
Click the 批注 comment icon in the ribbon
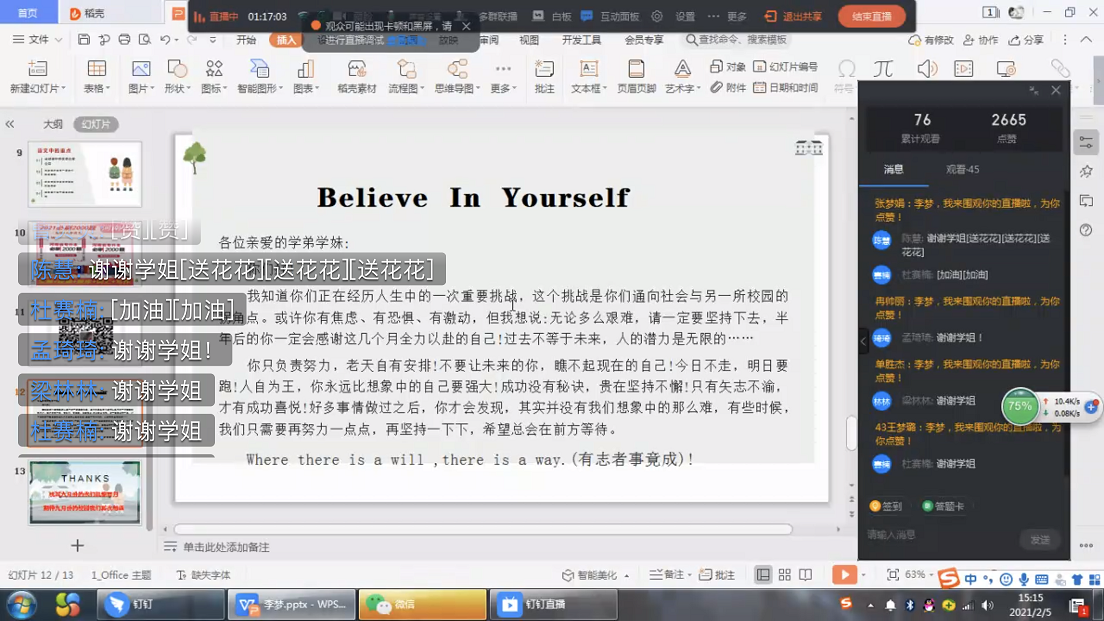click(x=544, y=69)
